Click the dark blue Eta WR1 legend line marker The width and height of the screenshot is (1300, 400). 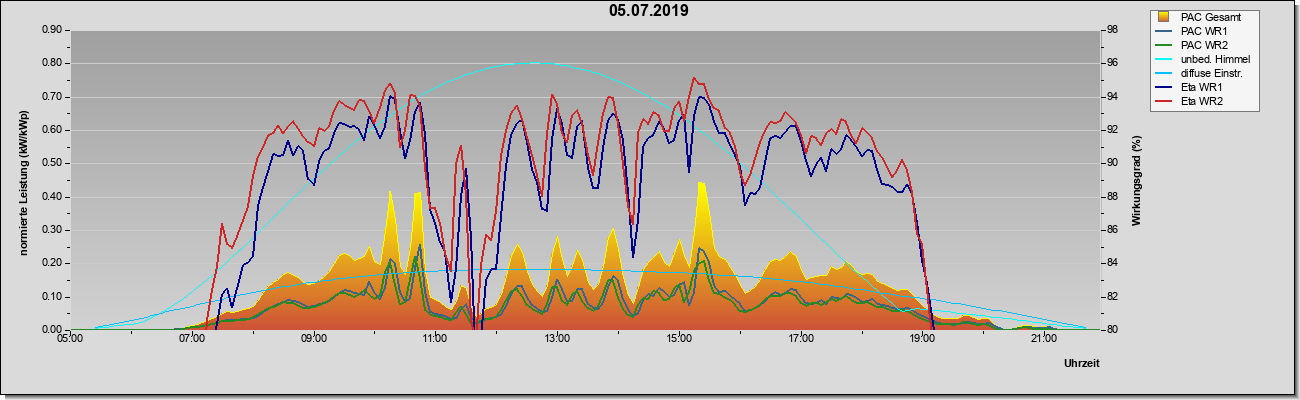1164,87
